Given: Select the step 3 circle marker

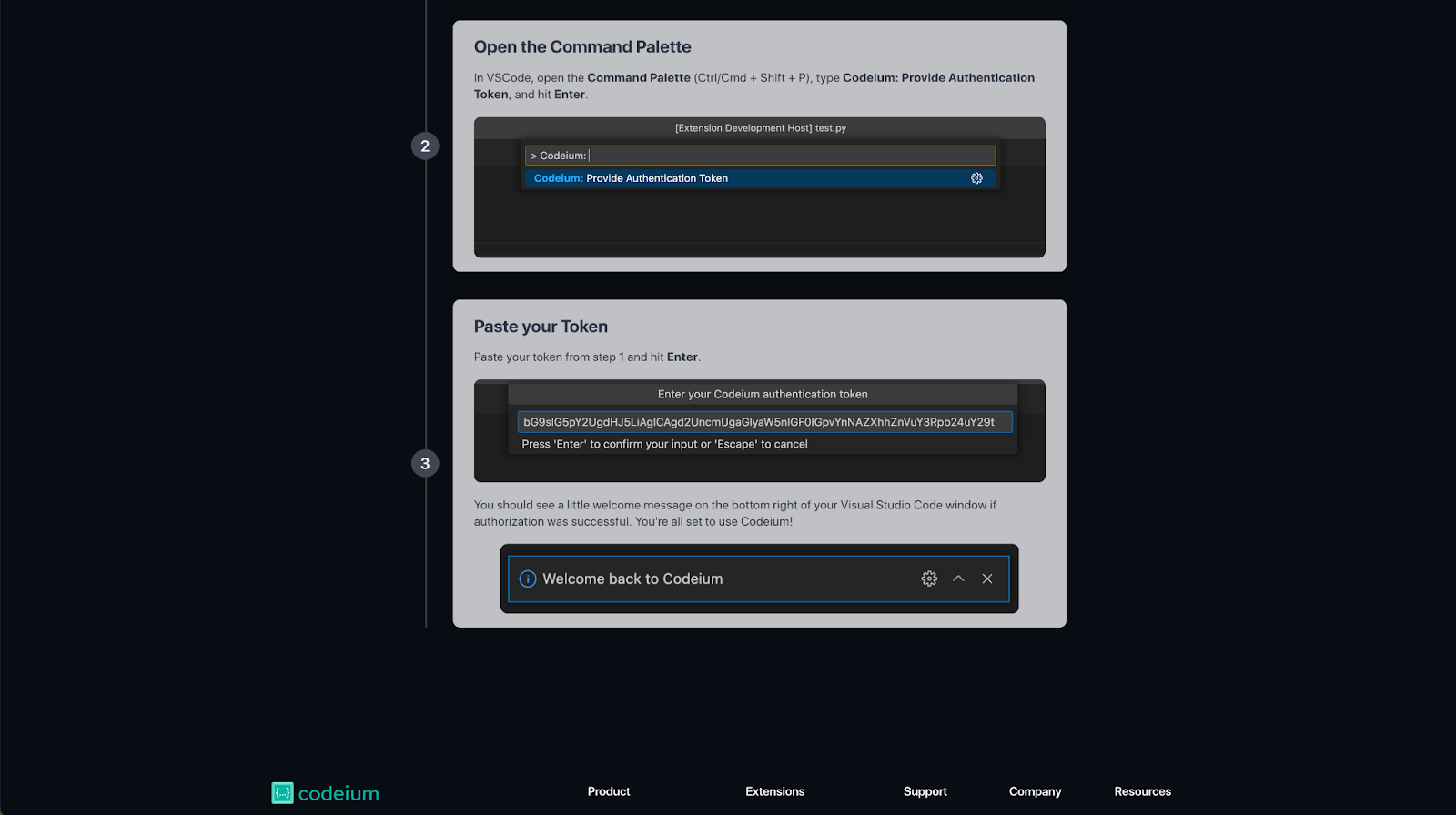Looking at the screenshot, I should 425,464.
